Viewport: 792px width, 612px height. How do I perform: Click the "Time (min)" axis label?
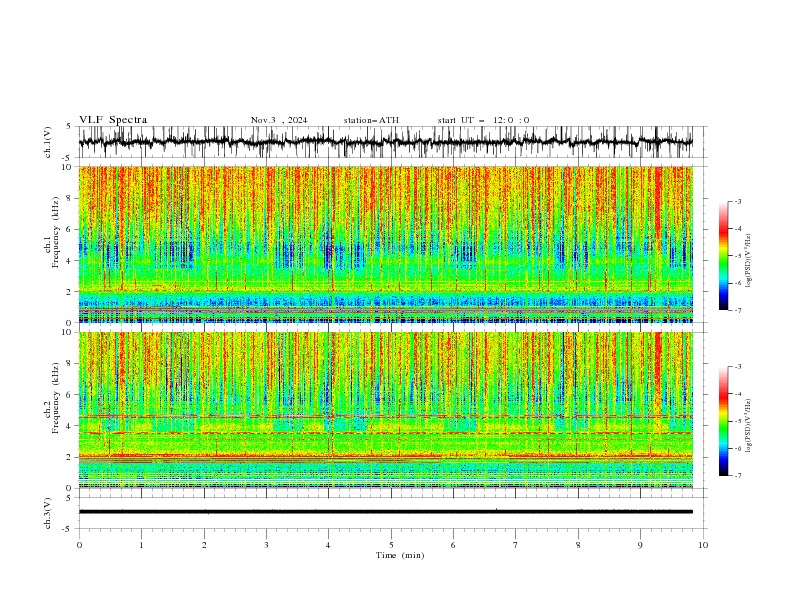tap(400, 555)
